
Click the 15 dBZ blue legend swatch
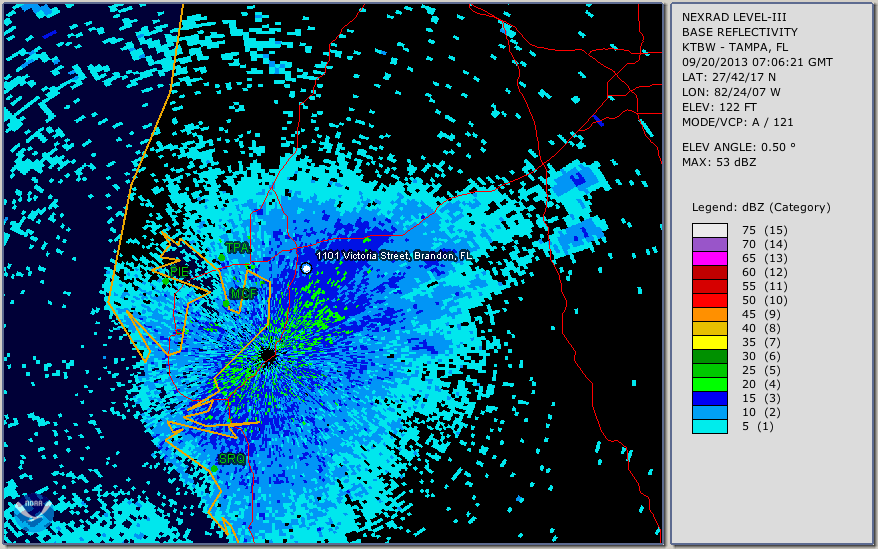point(709,398)
